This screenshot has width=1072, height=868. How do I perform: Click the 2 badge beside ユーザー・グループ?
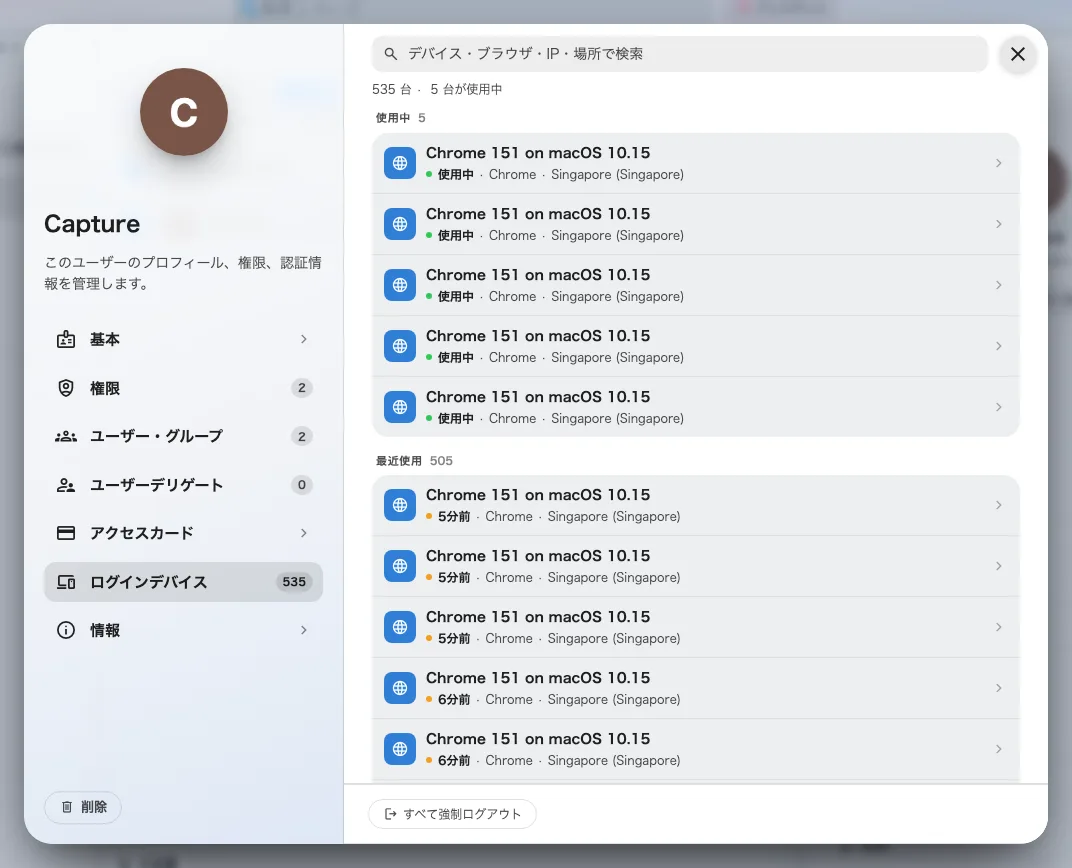pyautogui.click(x=302, y=436)
